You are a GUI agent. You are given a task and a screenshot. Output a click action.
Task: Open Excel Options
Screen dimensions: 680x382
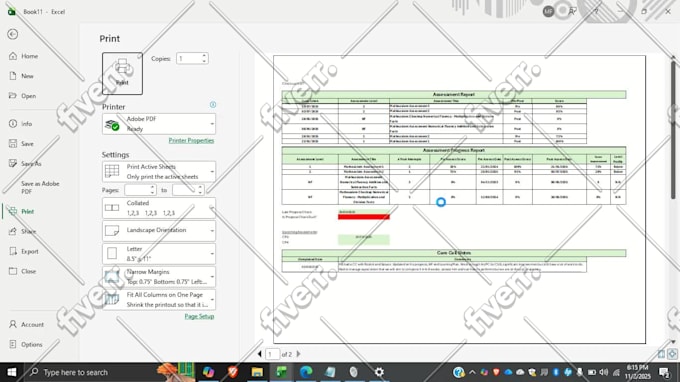point(26,344)
